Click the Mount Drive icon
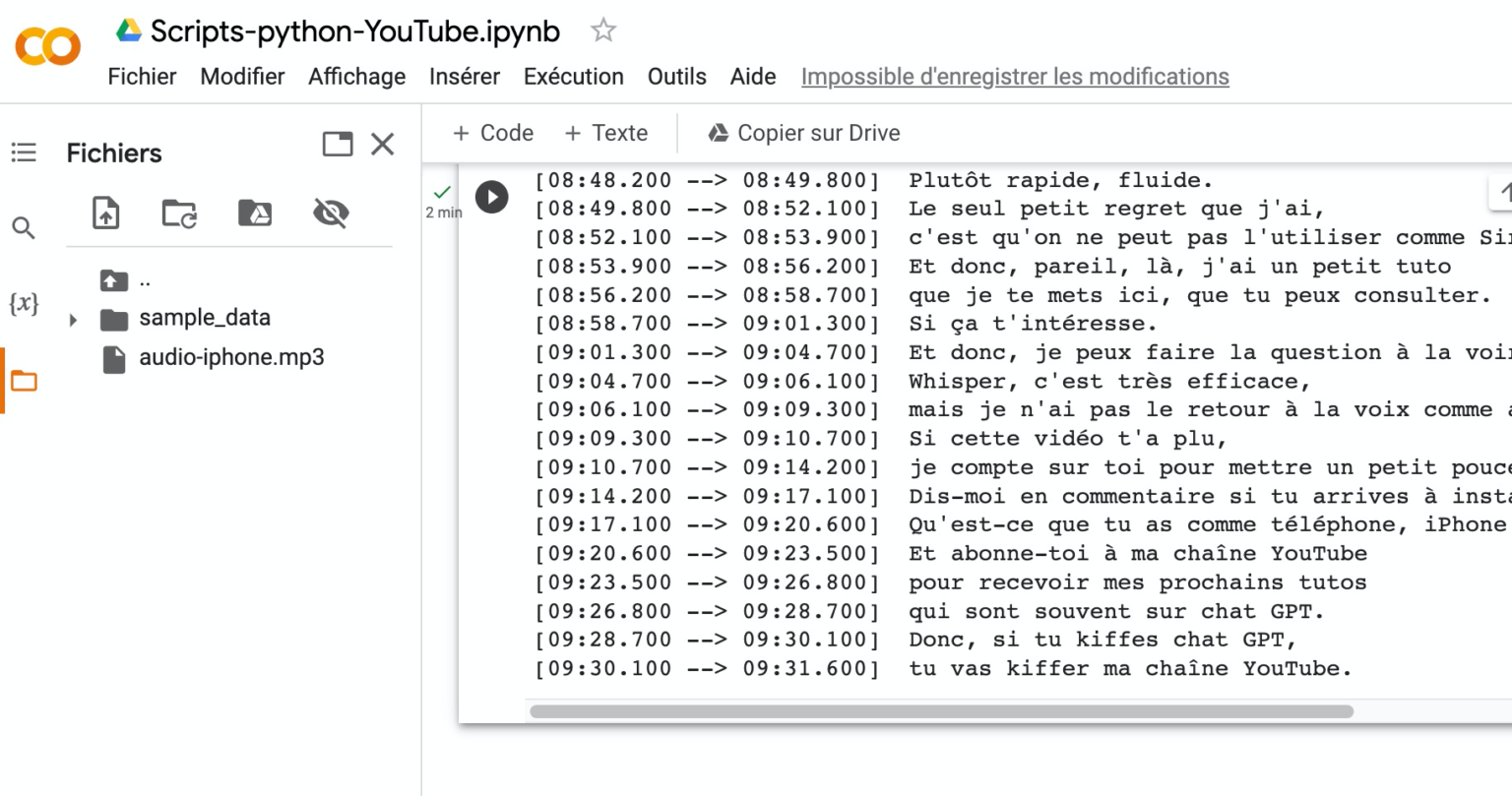 [254, 213]
